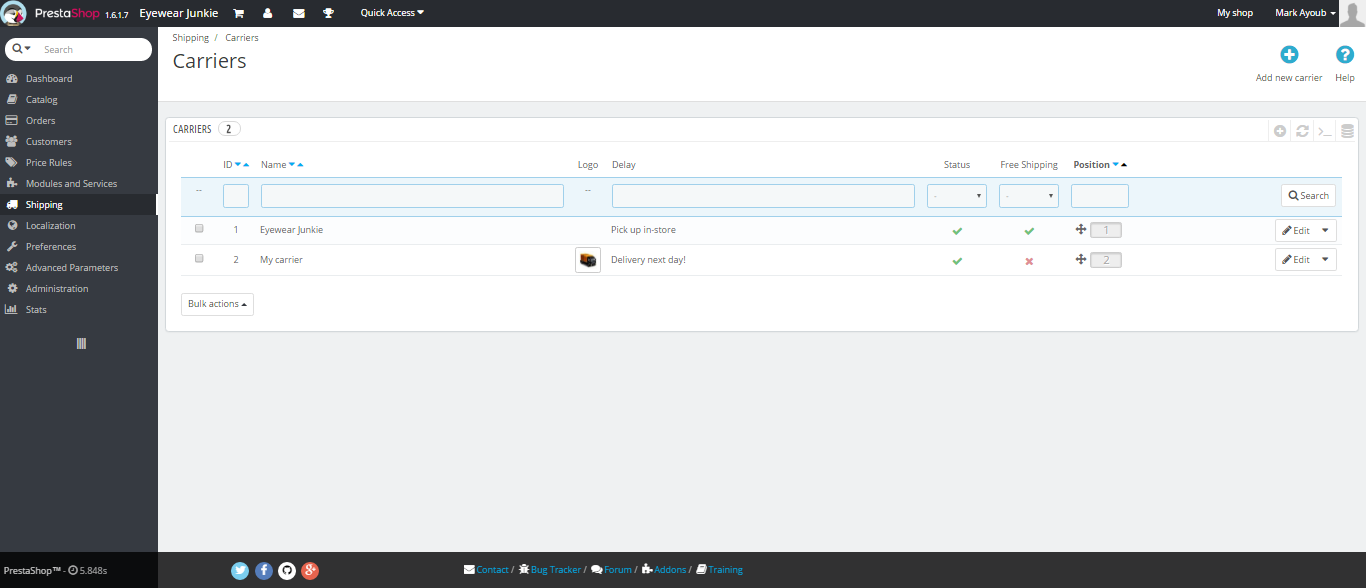1366x588 pixels.
Task: Click the Name filter input field
Action: (x=412, y=196)
